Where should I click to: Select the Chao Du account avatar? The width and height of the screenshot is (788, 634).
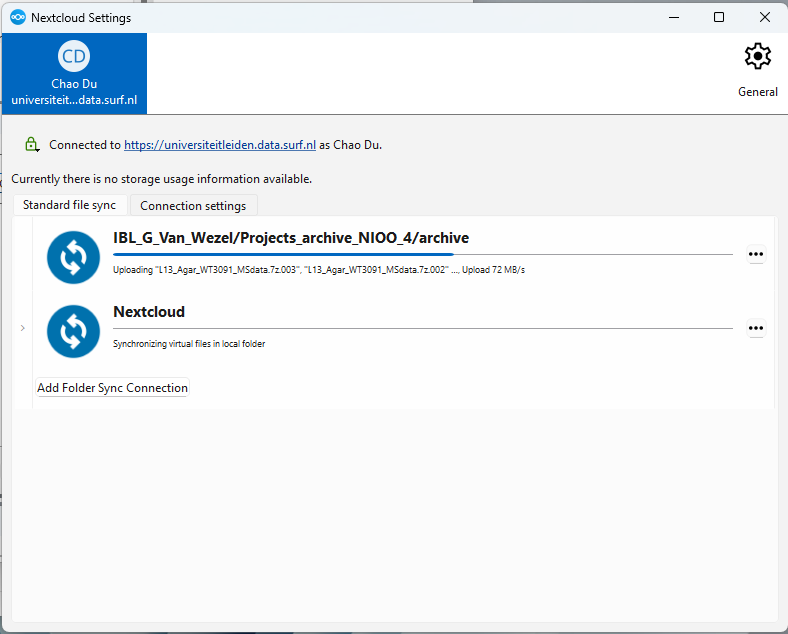[74, 56]
